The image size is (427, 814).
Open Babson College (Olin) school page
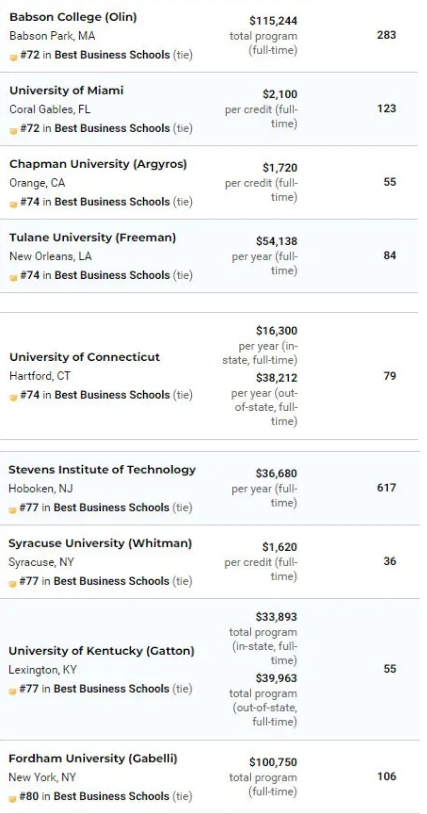[73, 17]
